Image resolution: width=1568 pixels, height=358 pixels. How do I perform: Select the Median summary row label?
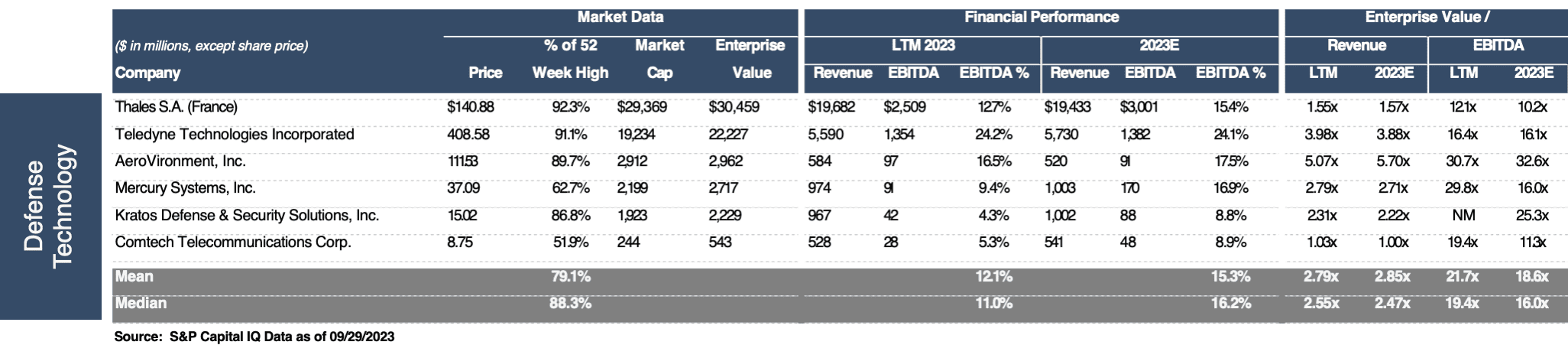(141, 303)
